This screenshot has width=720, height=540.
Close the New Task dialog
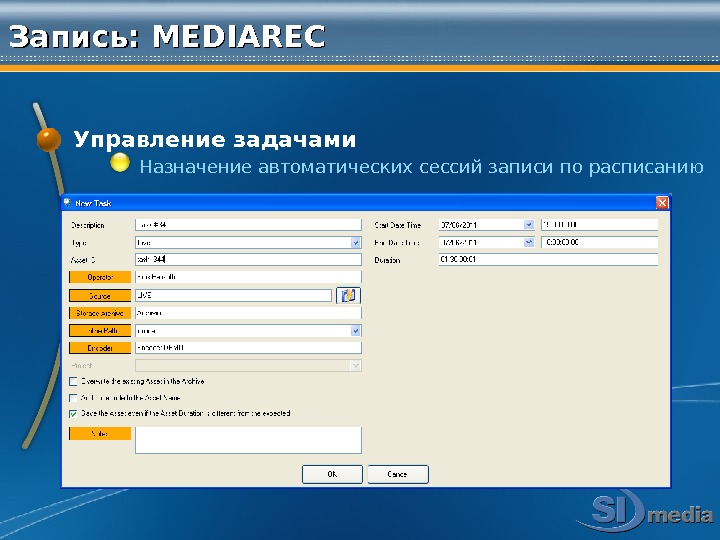point(662,202)
